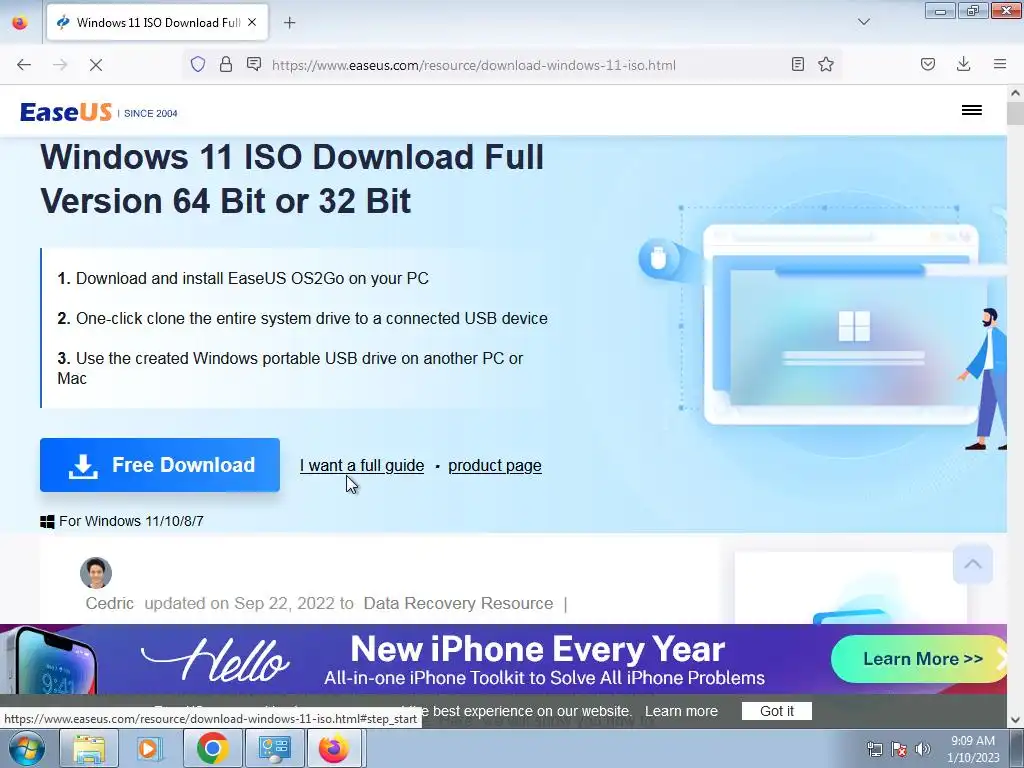This screenshot has height=768, width=1024.
Task: Open the tracking protection shield icon
Action: (x=198, y=64)
